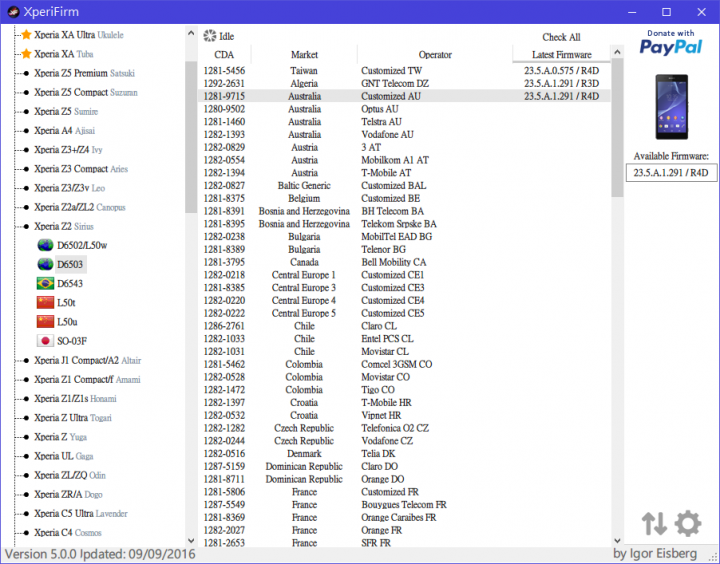Viewport: 720px width, 564px height.
Task: Select the Telefonica O2 CZ row
Action: coord(405,428)
